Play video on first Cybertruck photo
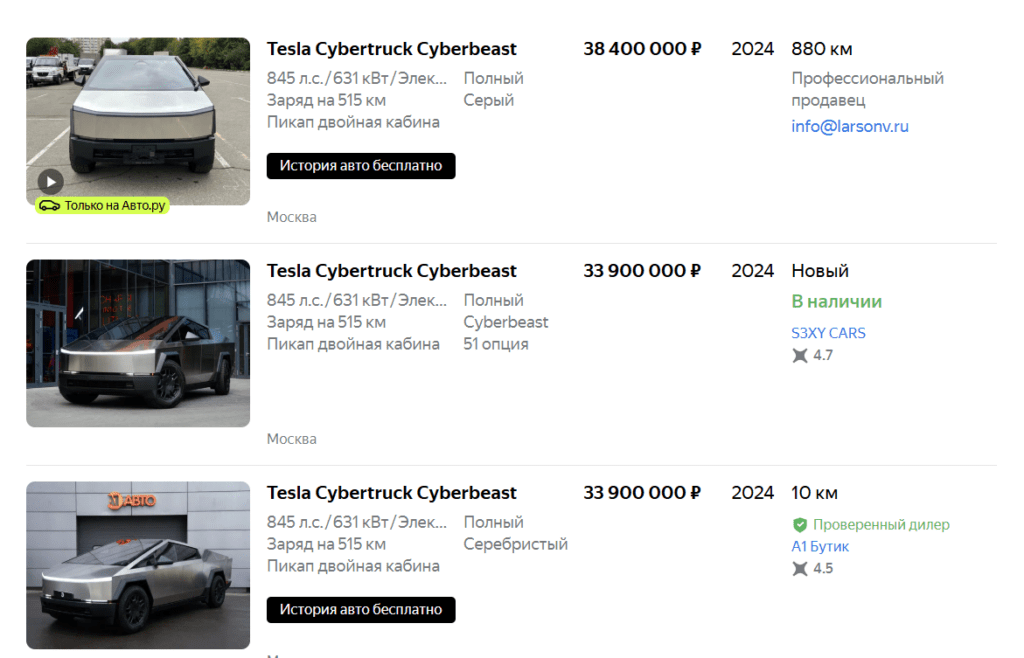 [50, 181]
